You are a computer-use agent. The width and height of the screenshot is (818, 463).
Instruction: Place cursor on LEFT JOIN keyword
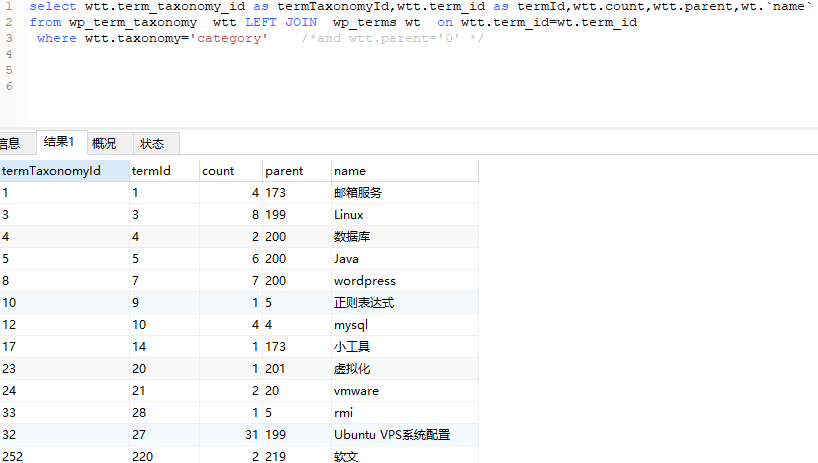[x=281, y=22]
